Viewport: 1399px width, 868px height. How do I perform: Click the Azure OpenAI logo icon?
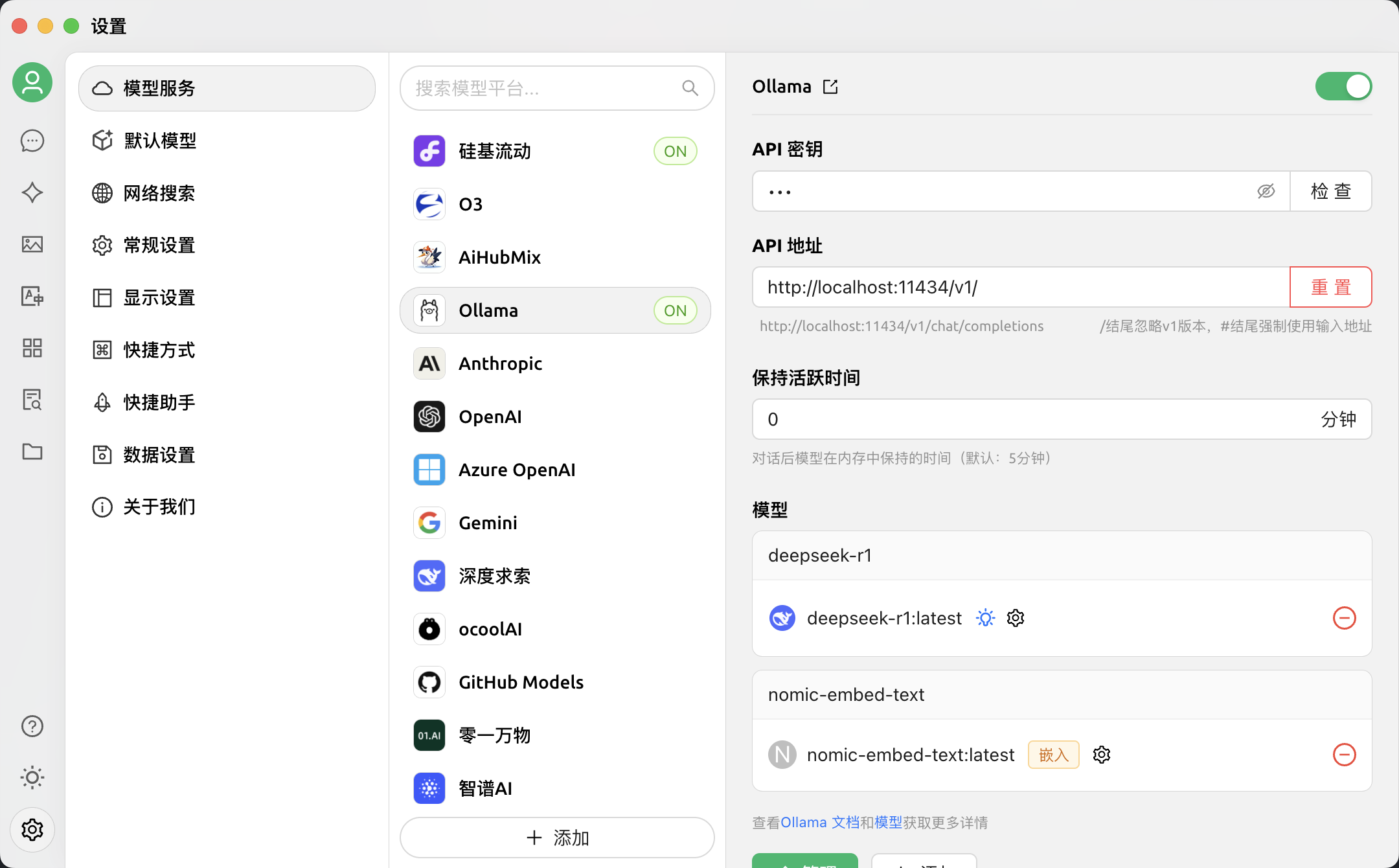pyautogui.click(x=429, y=470)
